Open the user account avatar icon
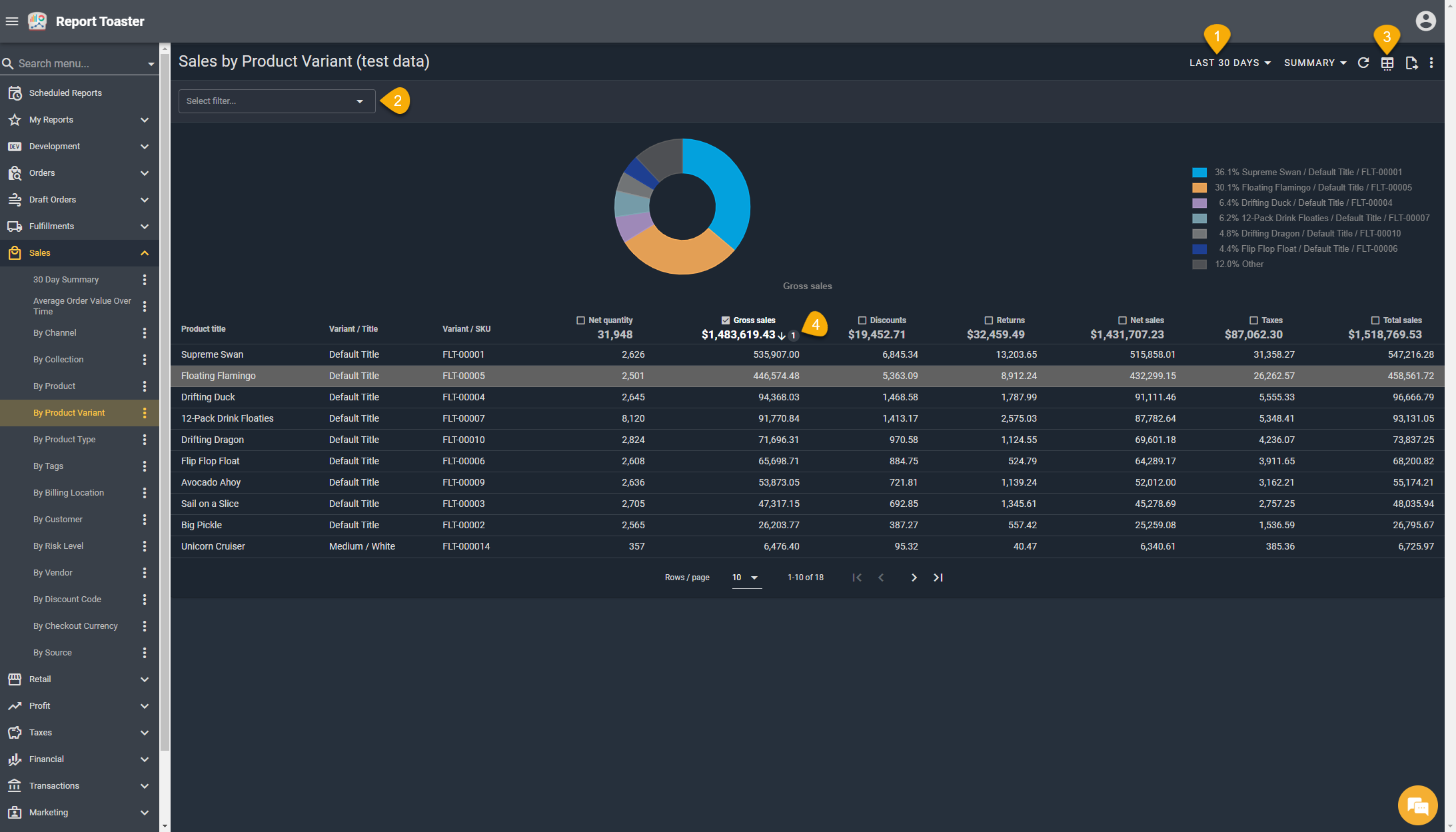This screenshot has width=1456, height=832. (x=1425, y=21)
